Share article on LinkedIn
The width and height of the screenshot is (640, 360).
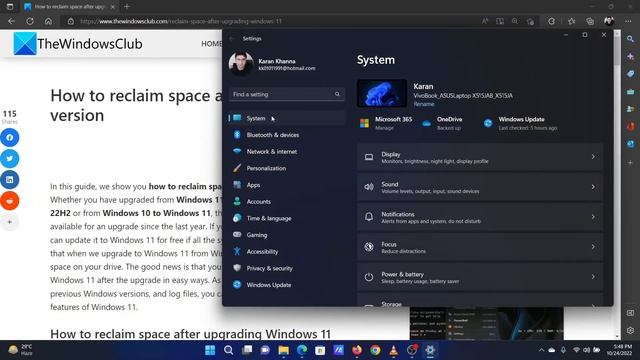[9, 180]
